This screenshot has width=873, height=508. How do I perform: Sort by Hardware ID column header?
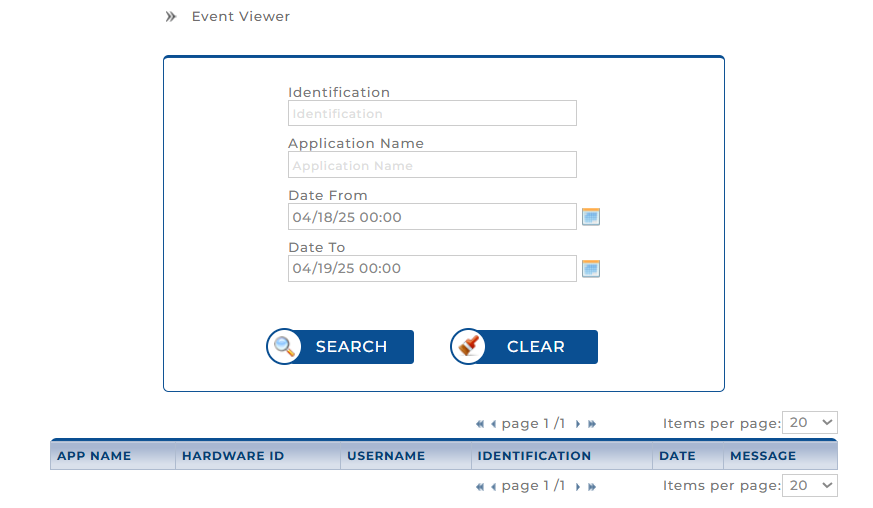point(233,456)
